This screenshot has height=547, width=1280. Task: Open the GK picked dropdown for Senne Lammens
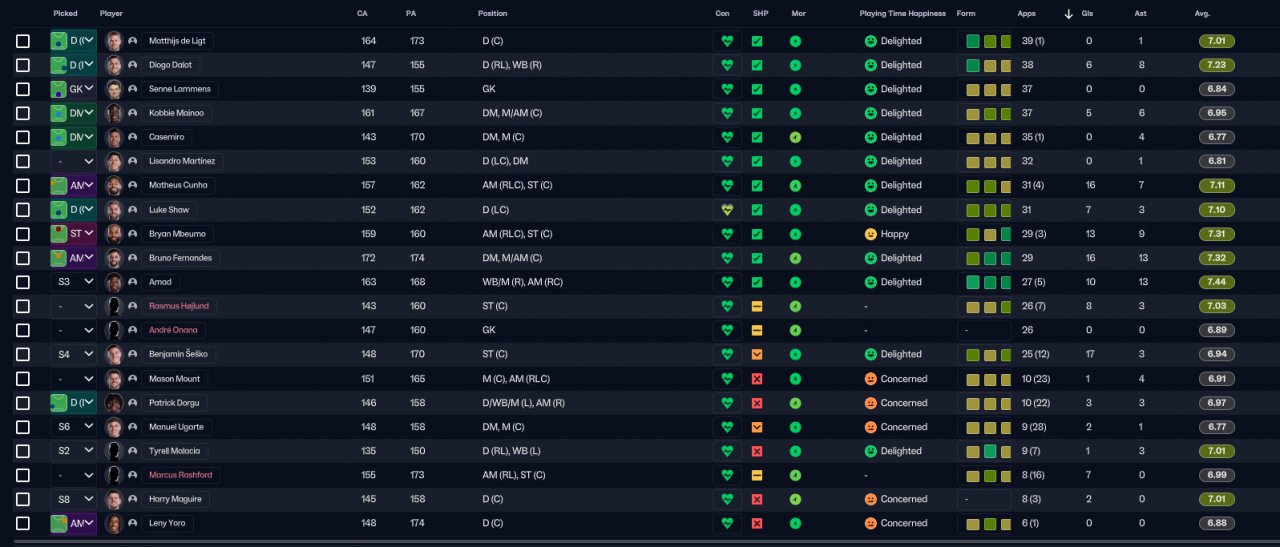click(x=73, y=89)
